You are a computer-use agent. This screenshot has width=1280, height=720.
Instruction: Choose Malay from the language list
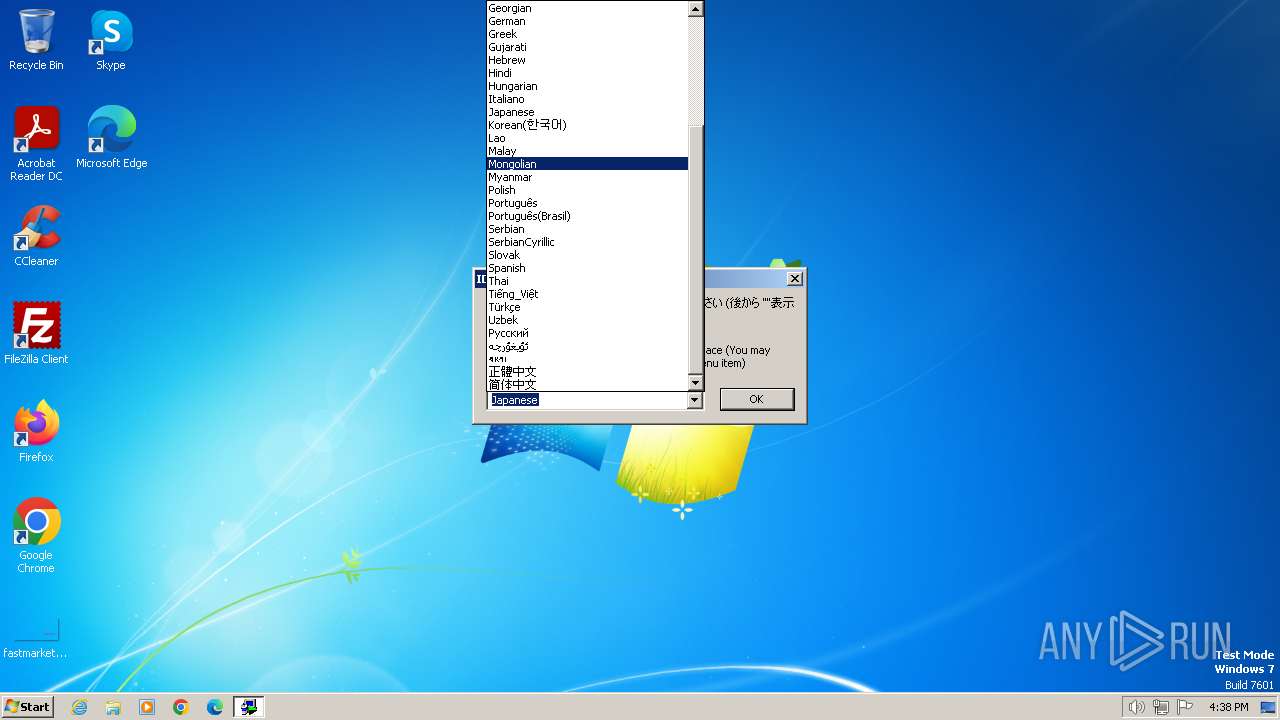click(x=587, y=151)
